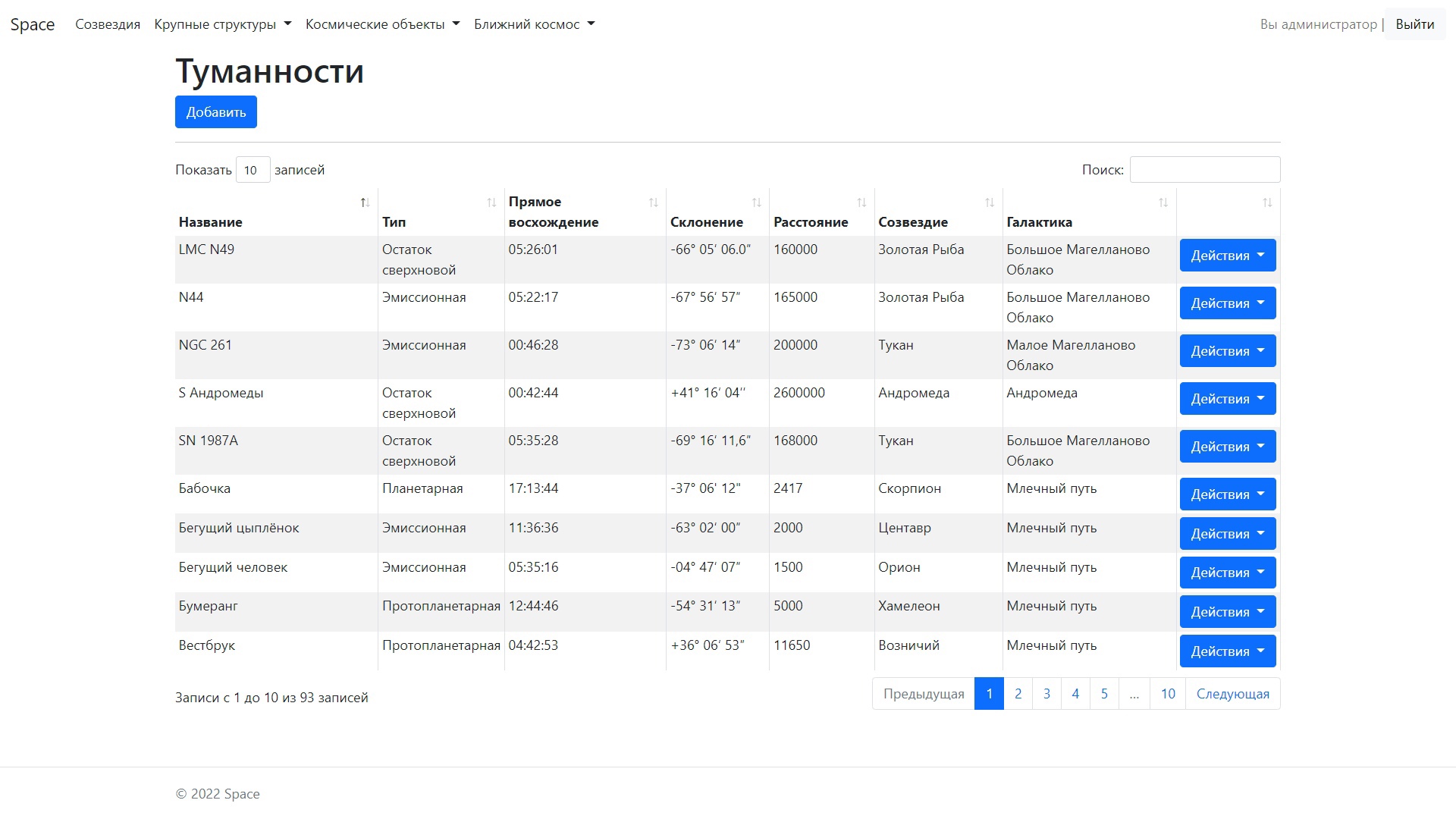The height and width of the screenshot is (819, 1456).
Task: Click the Добавить button
Action: (x=215, y=111)
